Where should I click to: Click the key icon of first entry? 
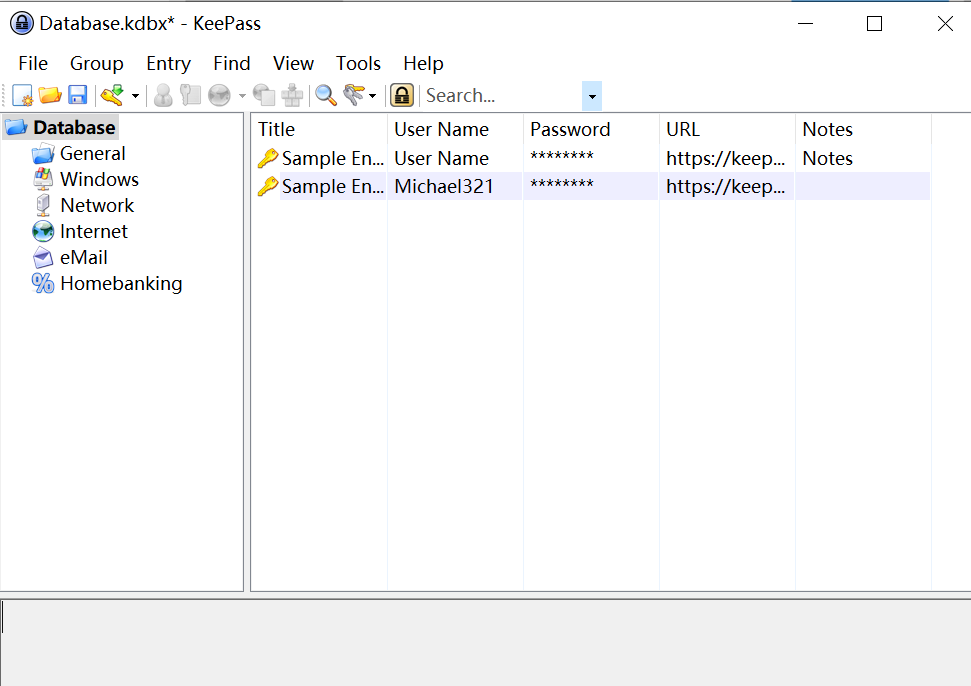click(268, 158)
